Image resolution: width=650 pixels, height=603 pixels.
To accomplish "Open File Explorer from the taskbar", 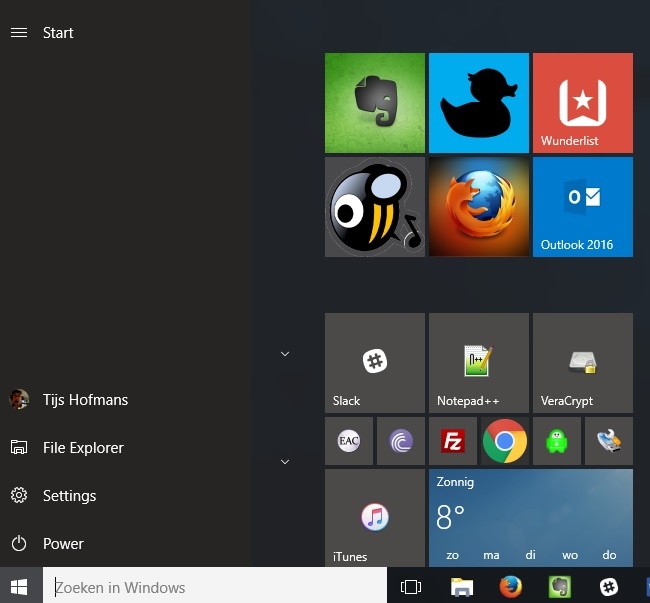I will (462, 587).
